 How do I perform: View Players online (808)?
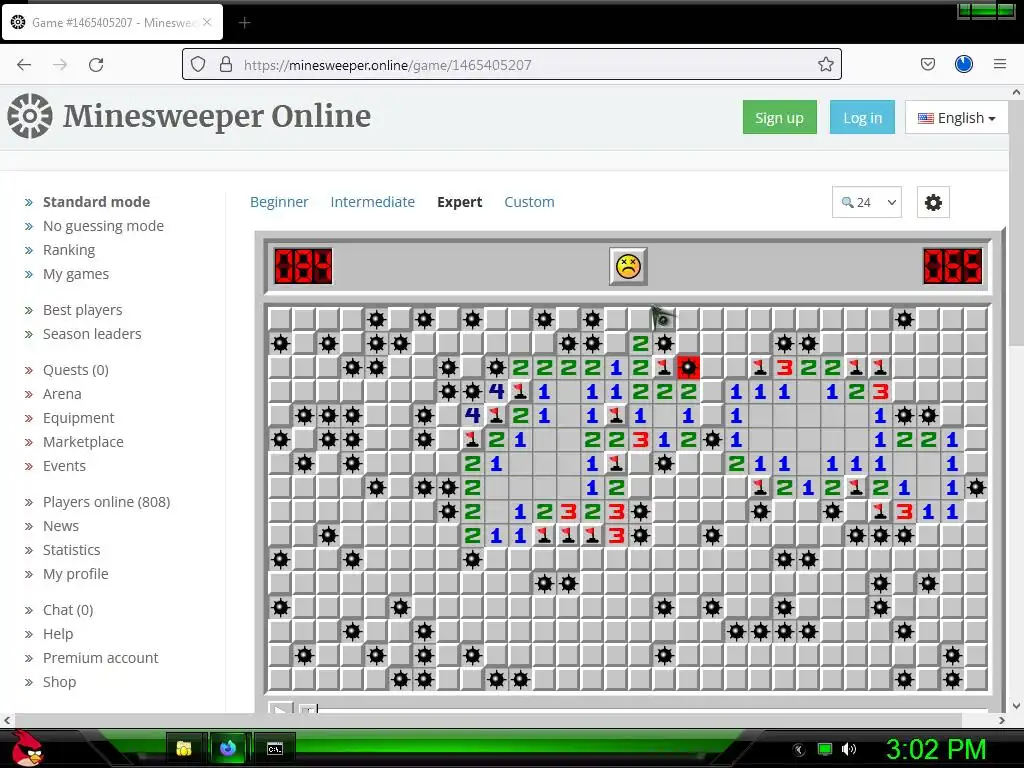106,502
